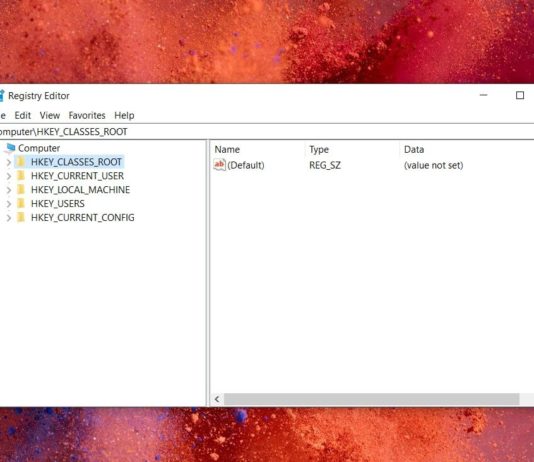Screen dimensions: 534x462
Task: Click the Computer icon in tree
Action: (11, 148)
